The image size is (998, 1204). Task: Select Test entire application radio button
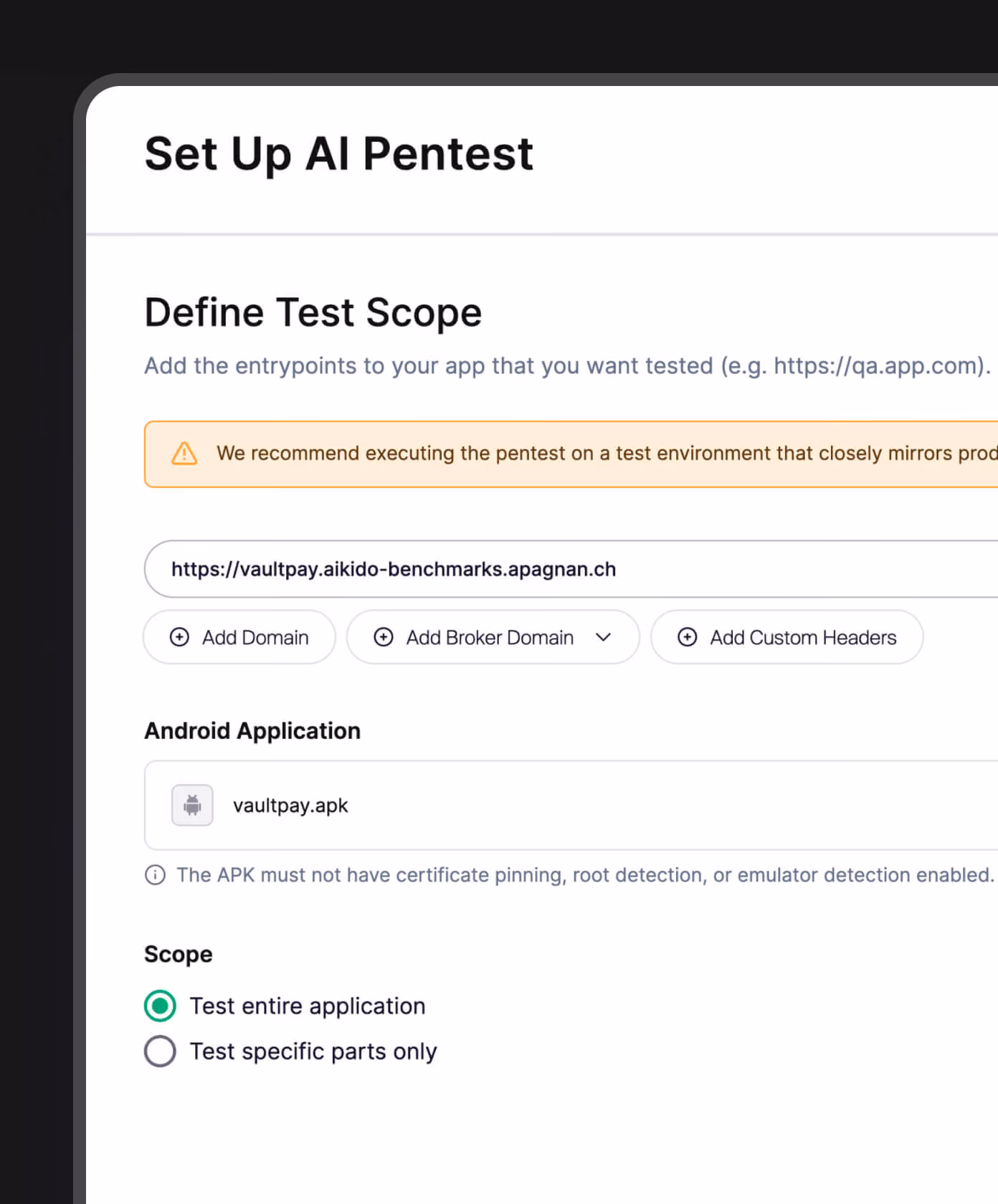coord(160,1006)
